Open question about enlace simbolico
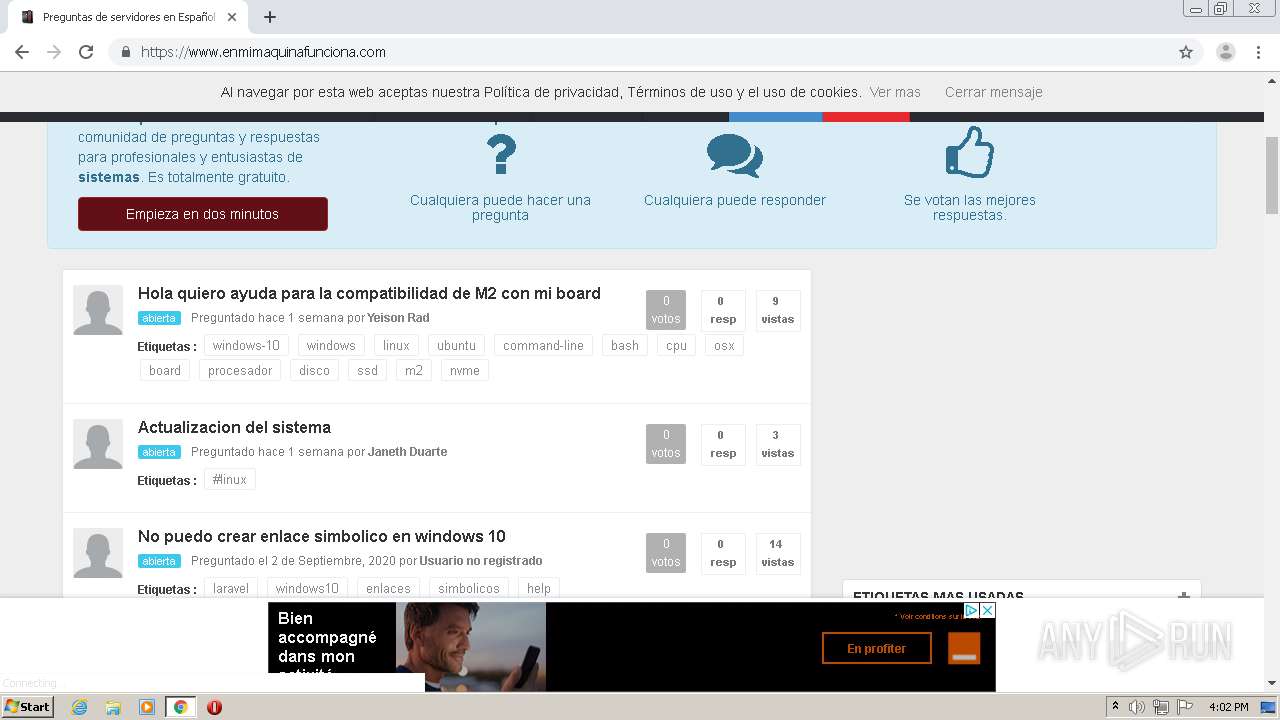1280x720 pixels. coord(322,536)
